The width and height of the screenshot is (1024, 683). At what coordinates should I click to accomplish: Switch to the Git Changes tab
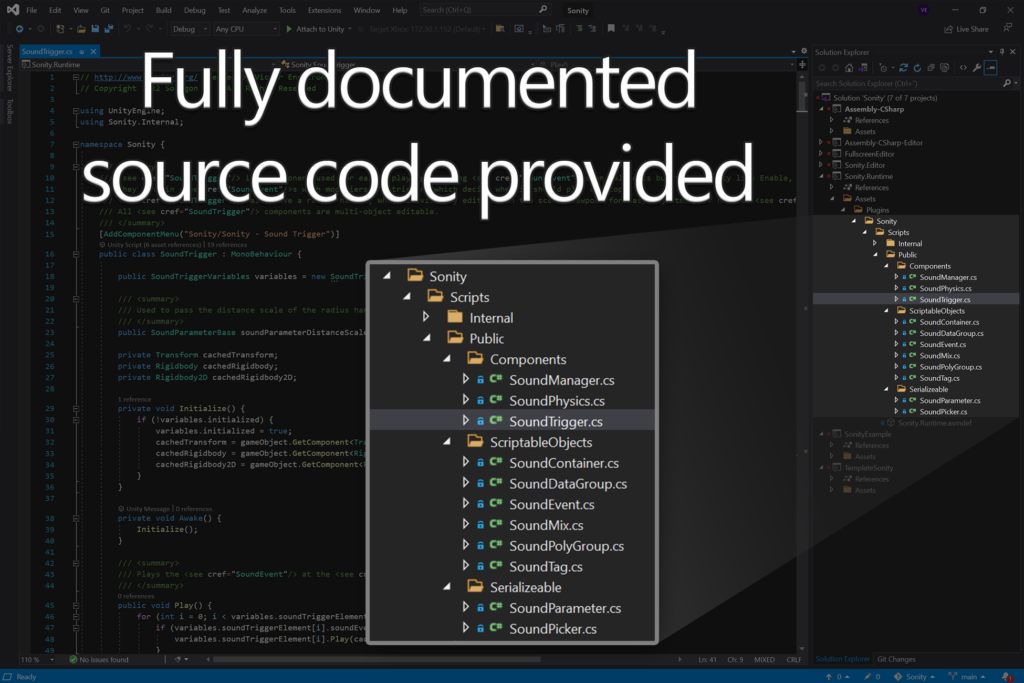[896, 659]
